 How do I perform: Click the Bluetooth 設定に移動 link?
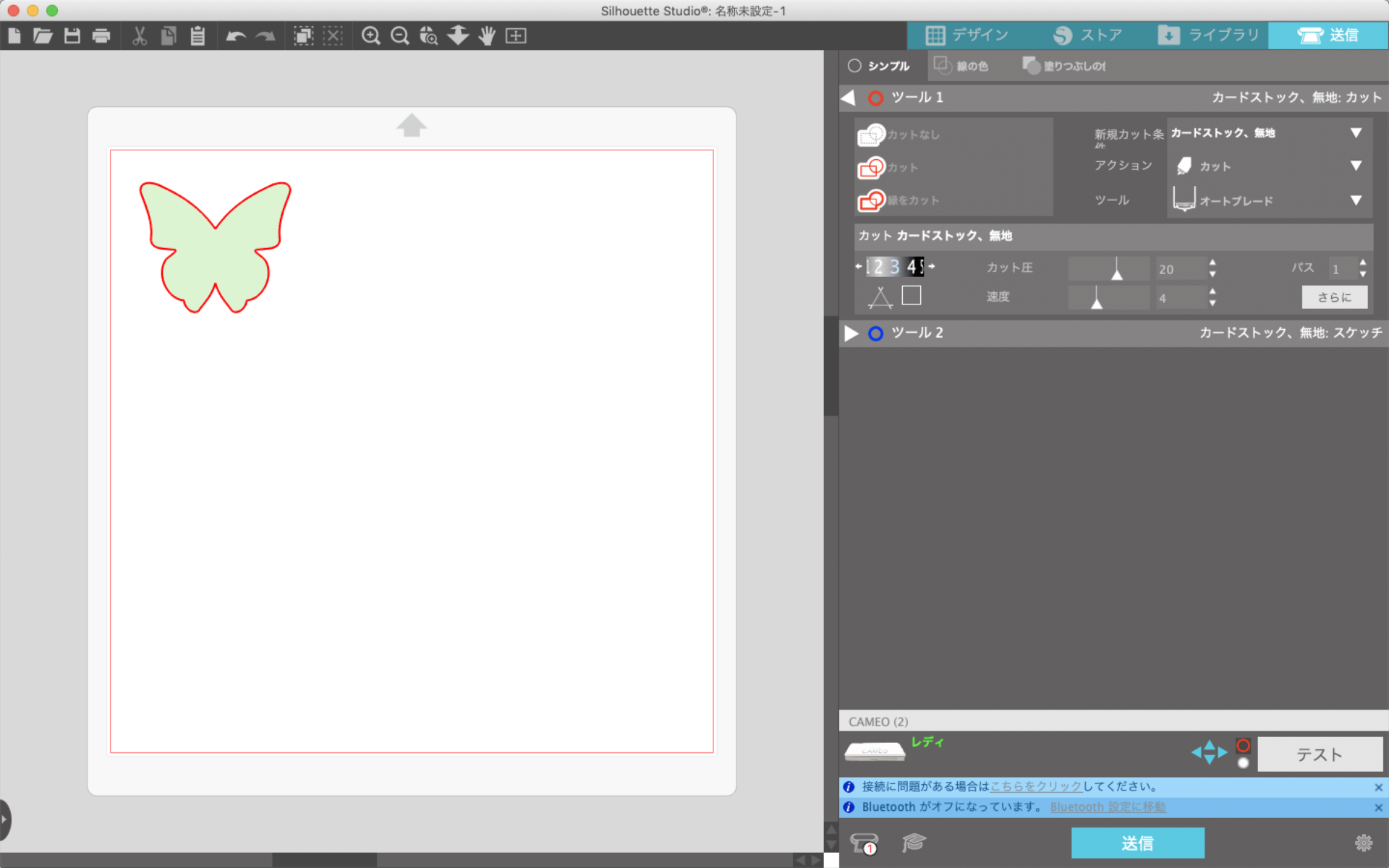1107,807
